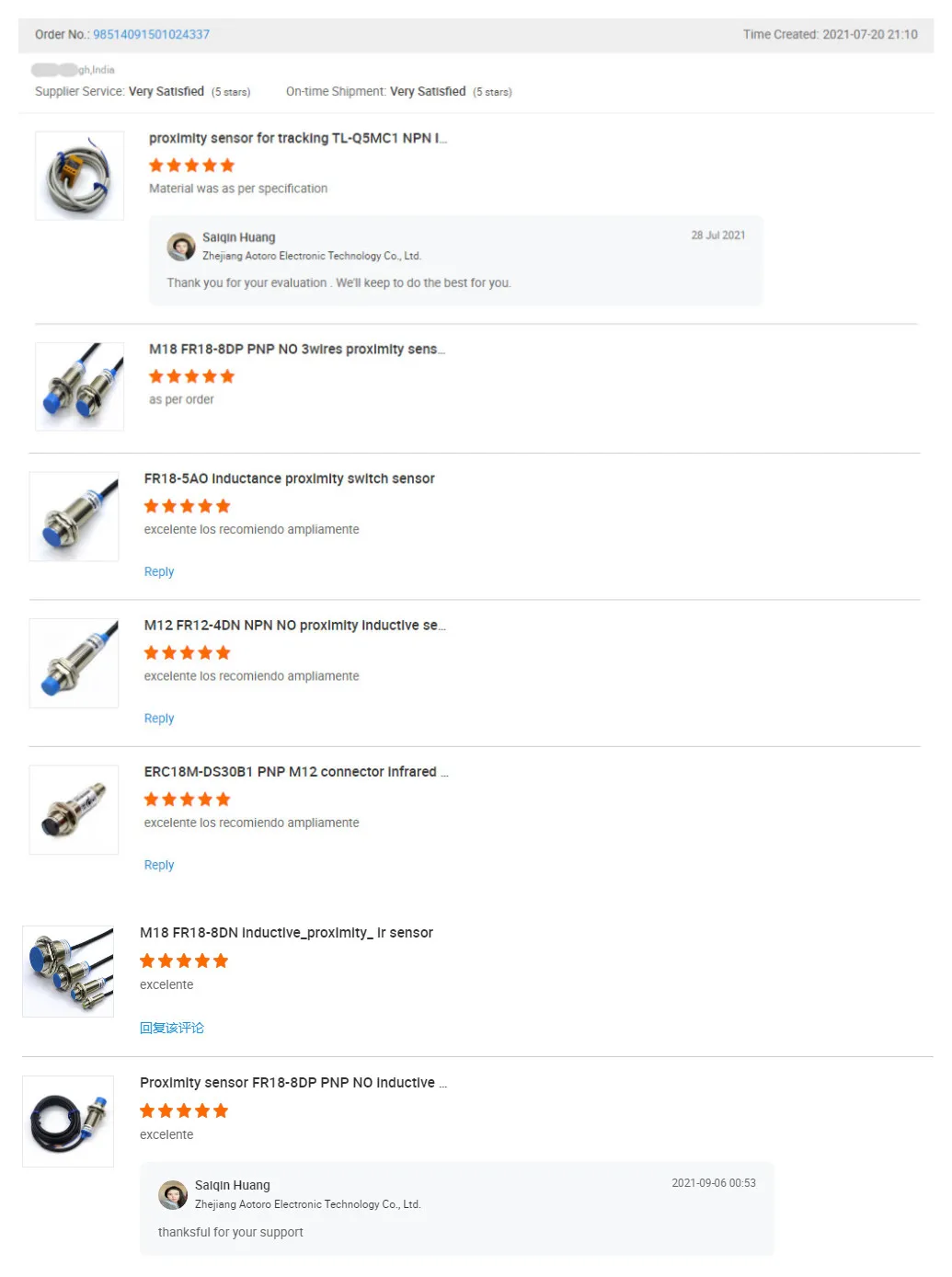Screen dimensions: 952x1277
Task: Reply to the FR18-5AO sensor review
Action: pyautogui.click(x=159, y=572)
